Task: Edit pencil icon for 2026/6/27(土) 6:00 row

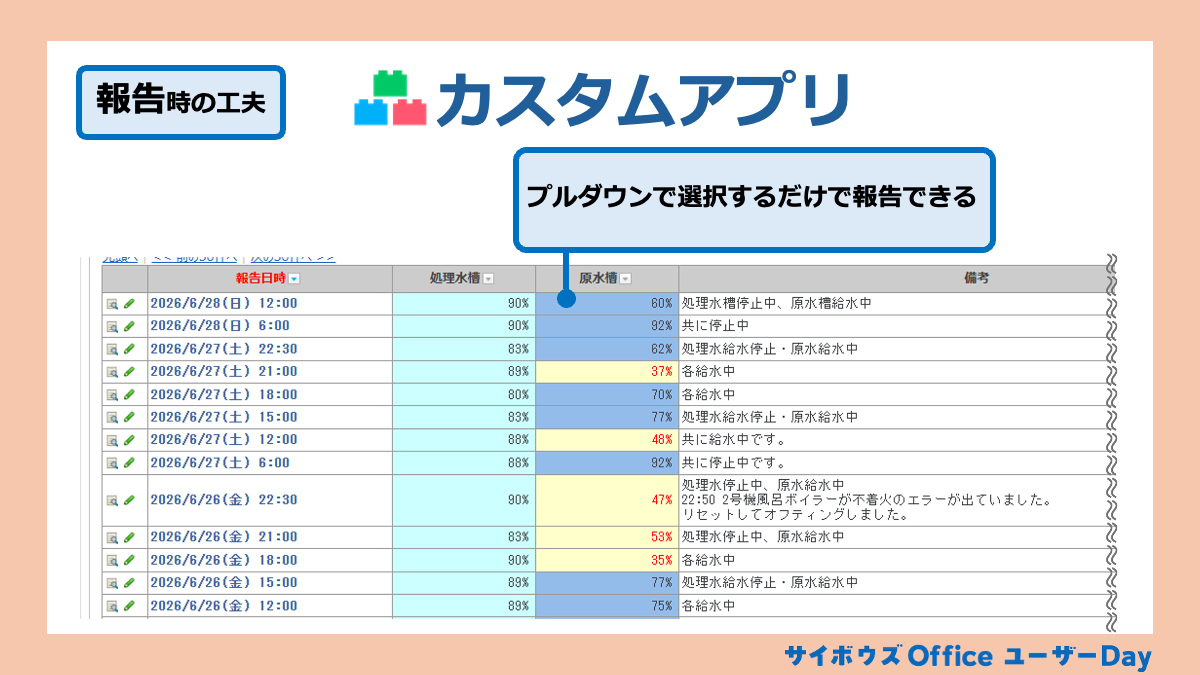Action: 129,463
